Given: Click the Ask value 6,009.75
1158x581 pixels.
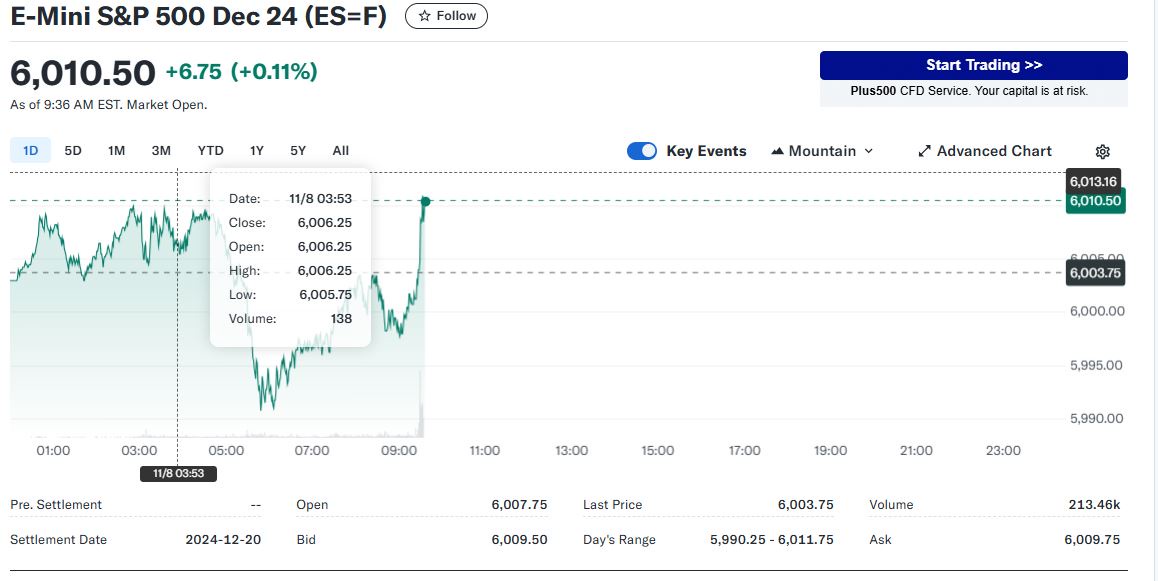Looking at the screenshot, I should (1092, 540).
